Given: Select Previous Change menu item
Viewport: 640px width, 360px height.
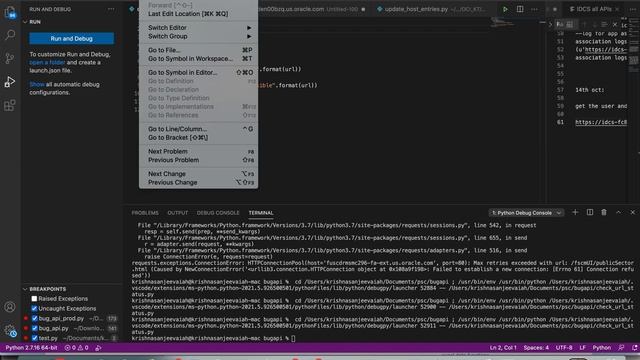Looking at the screenshot, I should pos(198,182).
